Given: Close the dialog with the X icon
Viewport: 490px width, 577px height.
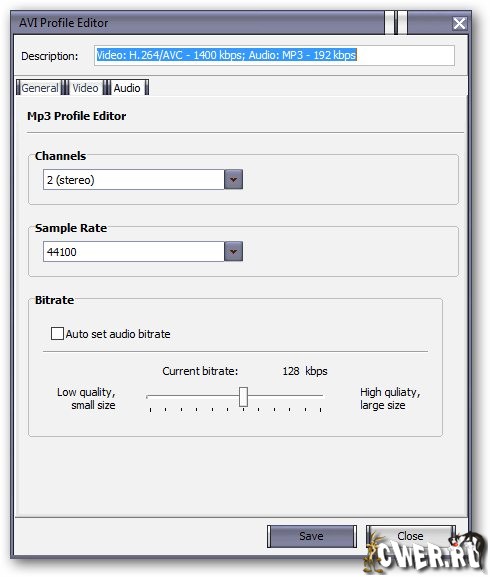Looking at the screenshot, I should point(459,23).
